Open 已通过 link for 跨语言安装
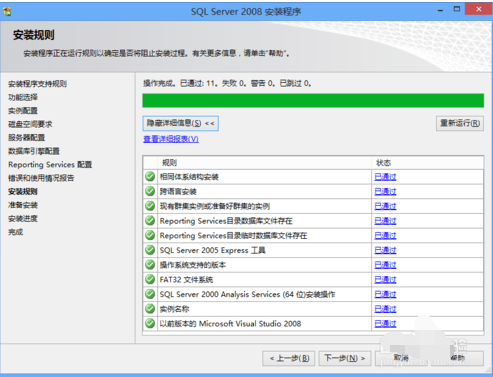This screenshot has height=377, width=493. pyautogui.click(x=385, y=192)
